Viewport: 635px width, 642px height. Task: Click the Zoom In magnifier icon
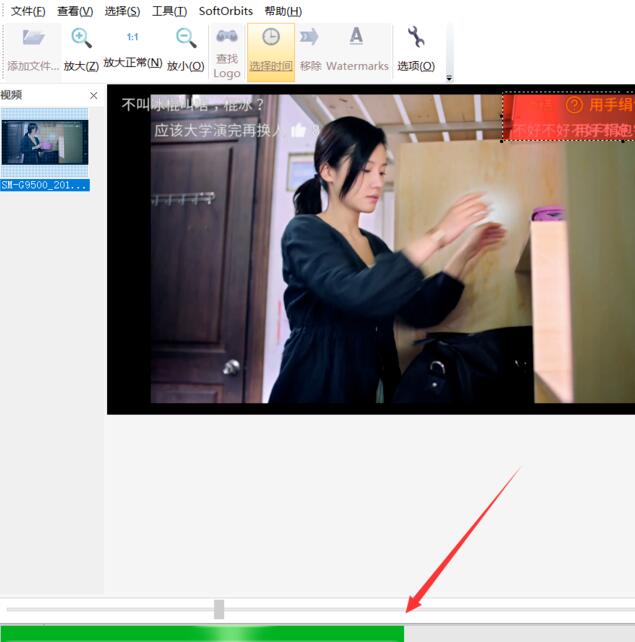81,39
